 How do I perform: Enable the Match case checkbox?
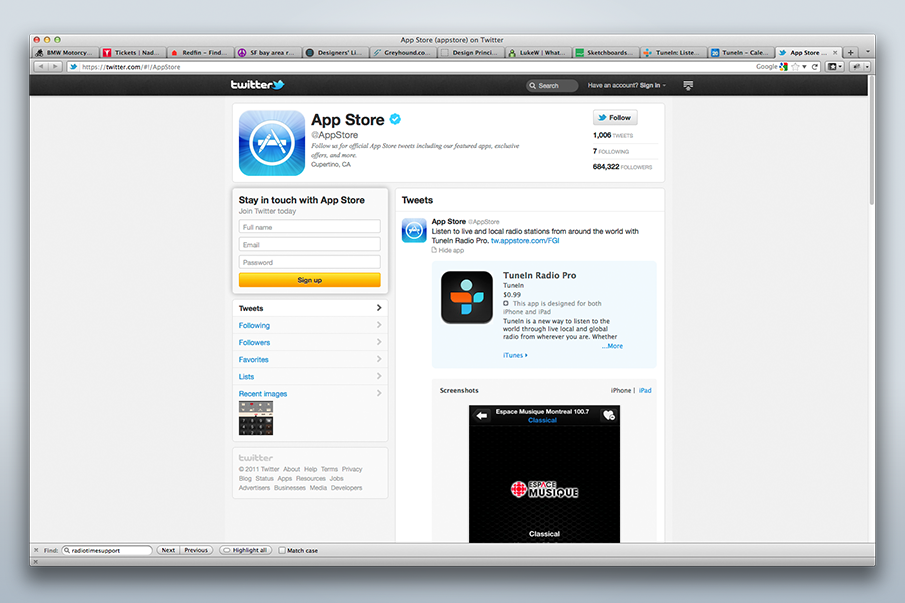pyautogui.click(x=282, y=550)
